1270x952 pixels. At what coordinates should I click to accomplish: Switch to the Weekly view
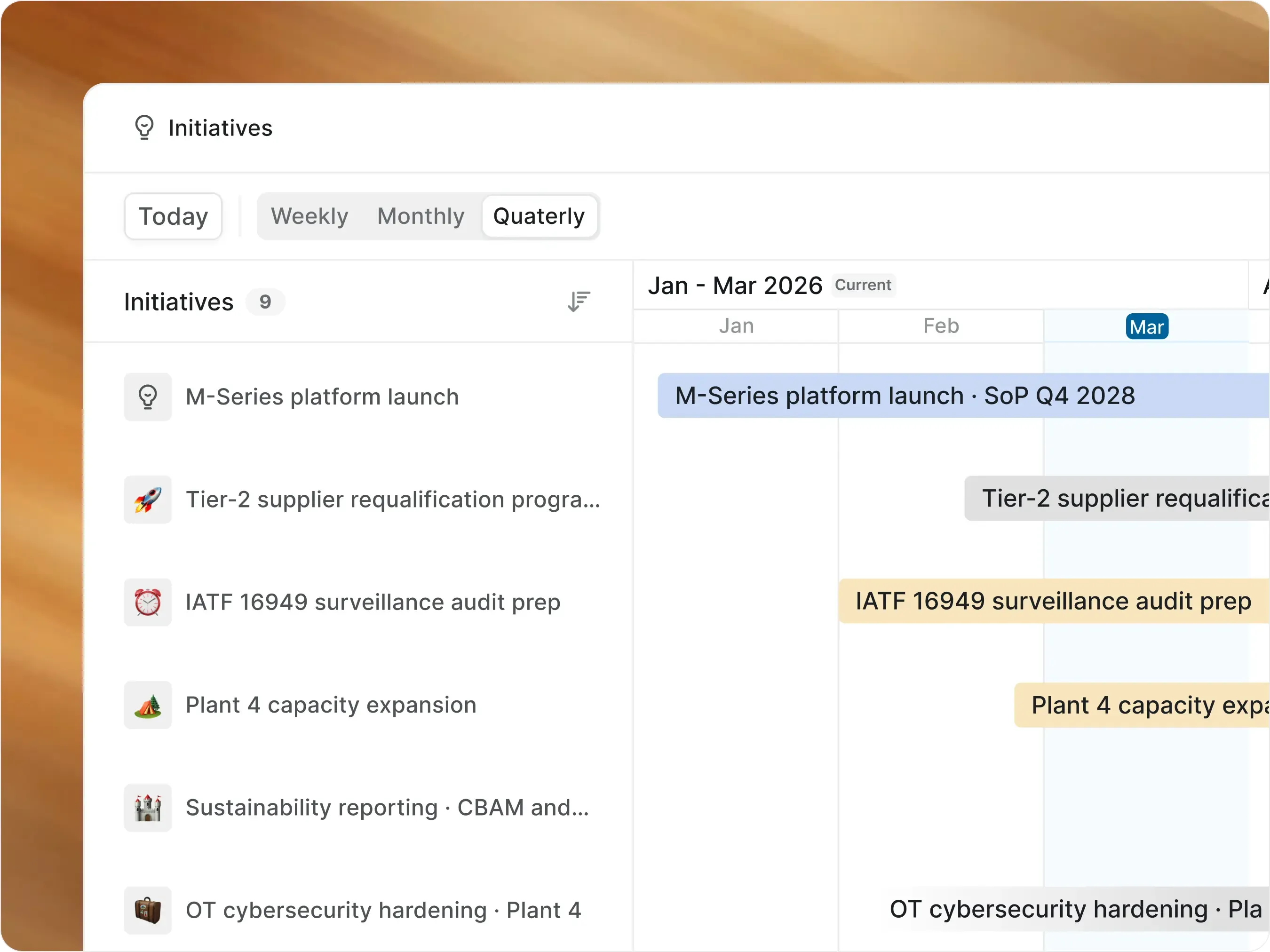click(310, 216)
